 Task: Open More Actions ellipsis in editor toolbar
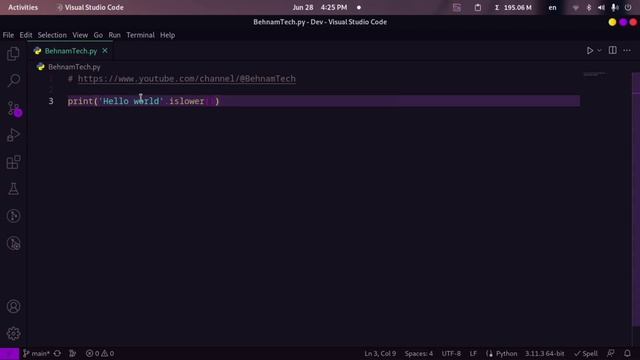tap(627, 51)
